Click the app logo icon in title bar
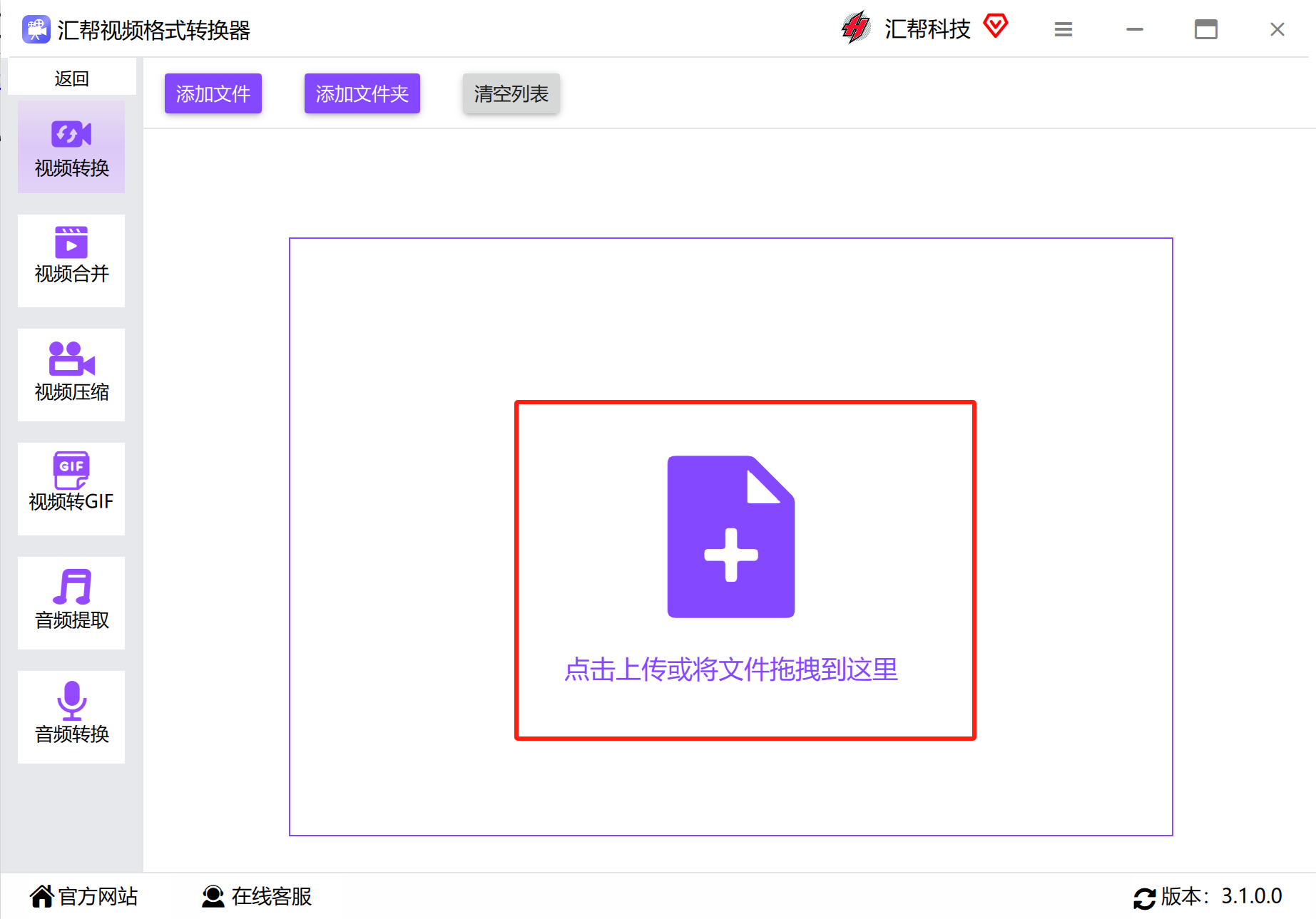The image size is (1316, 919). click(x=36, y=29)
